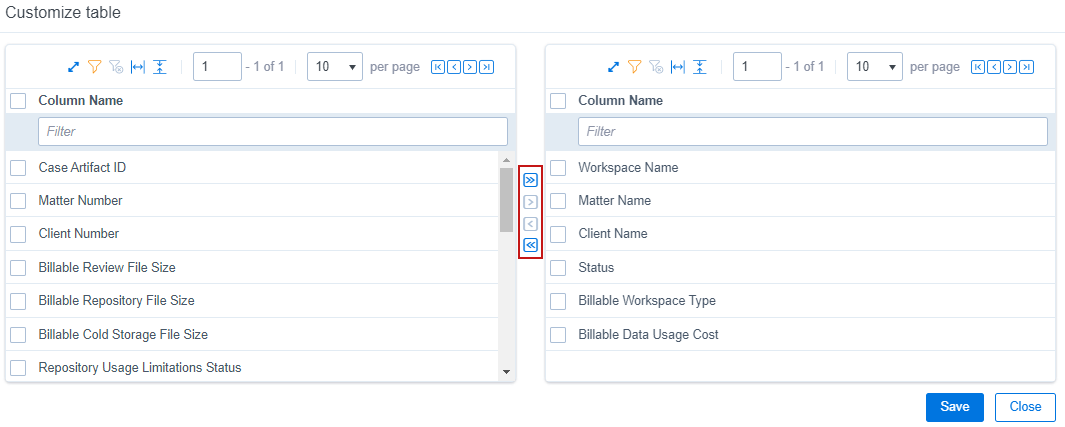The width and height of the screenshot is (1065, 427).
Task: Go to first page in left table
Action: 438,67
